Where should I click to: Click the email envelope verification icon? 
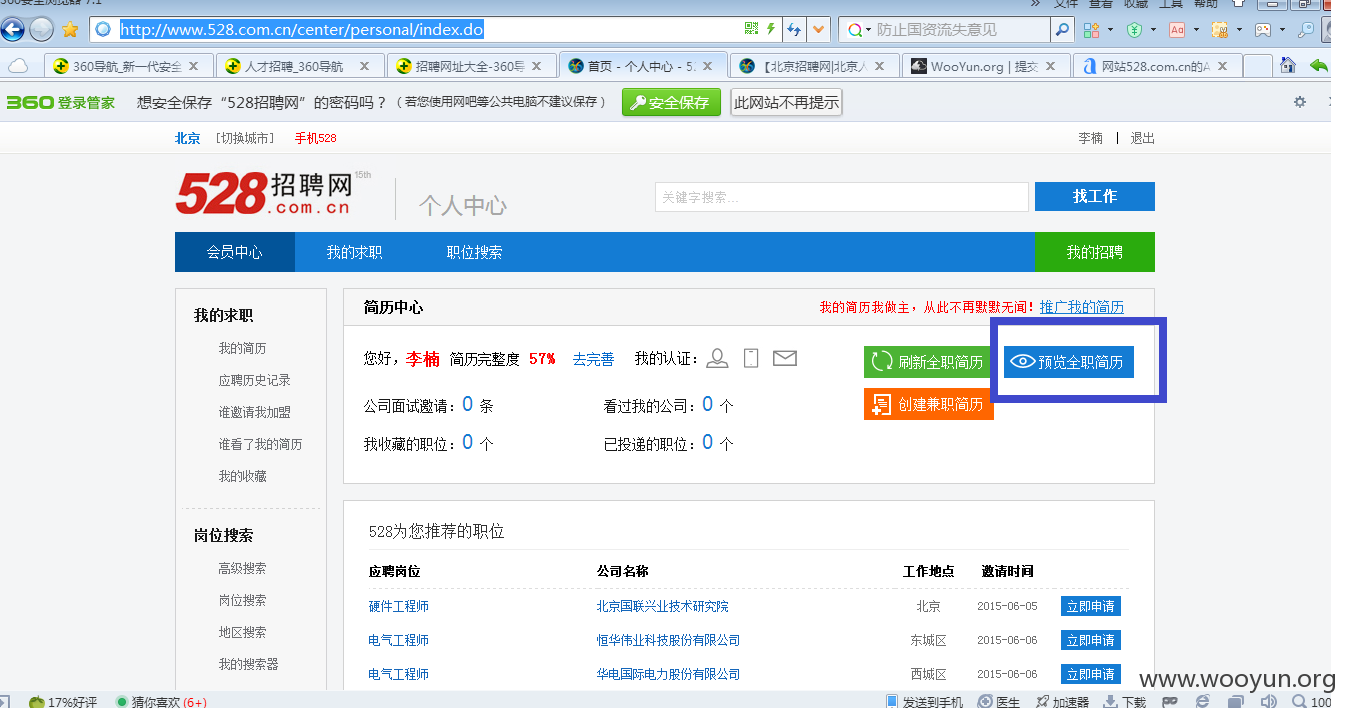pos(785,358)
